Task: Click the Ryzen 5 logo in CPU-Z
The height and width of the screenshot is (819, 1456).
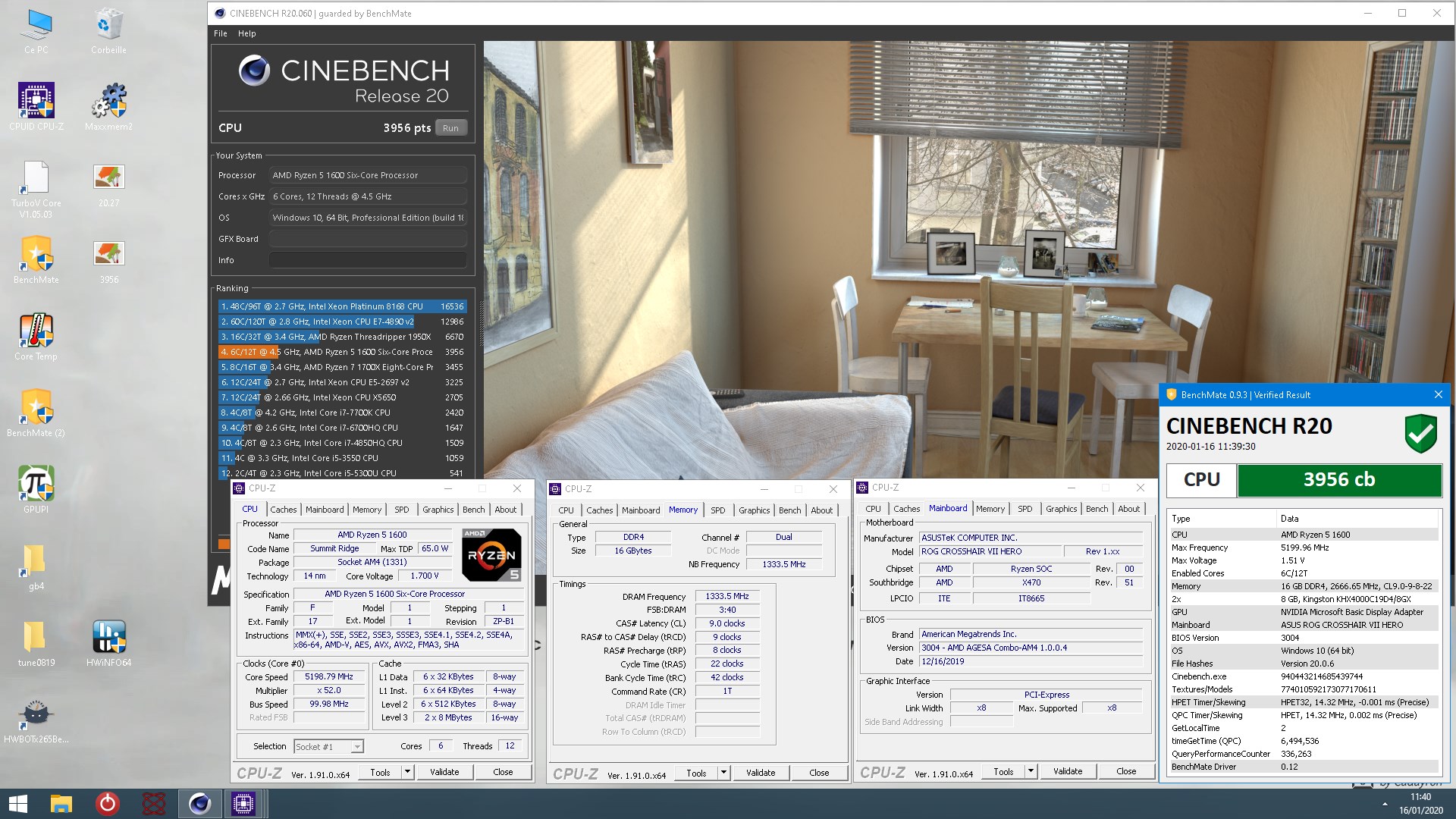Action: 491,555
